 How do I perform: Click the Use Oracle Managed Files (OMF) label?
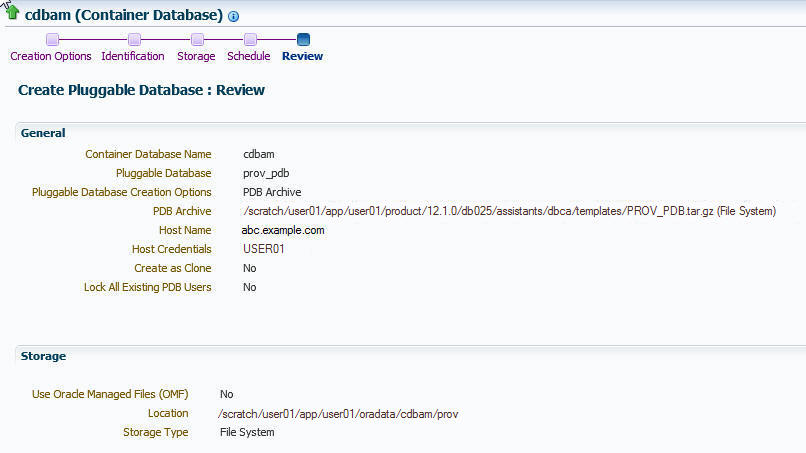110,394
